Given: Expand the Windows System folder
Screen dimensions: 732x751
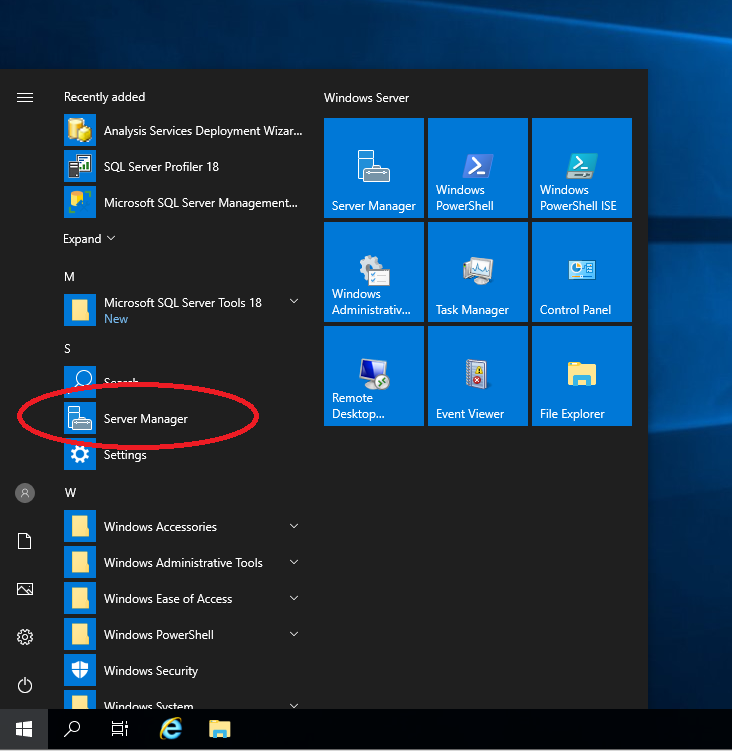Looking at the screenshot, I should 184,700.
